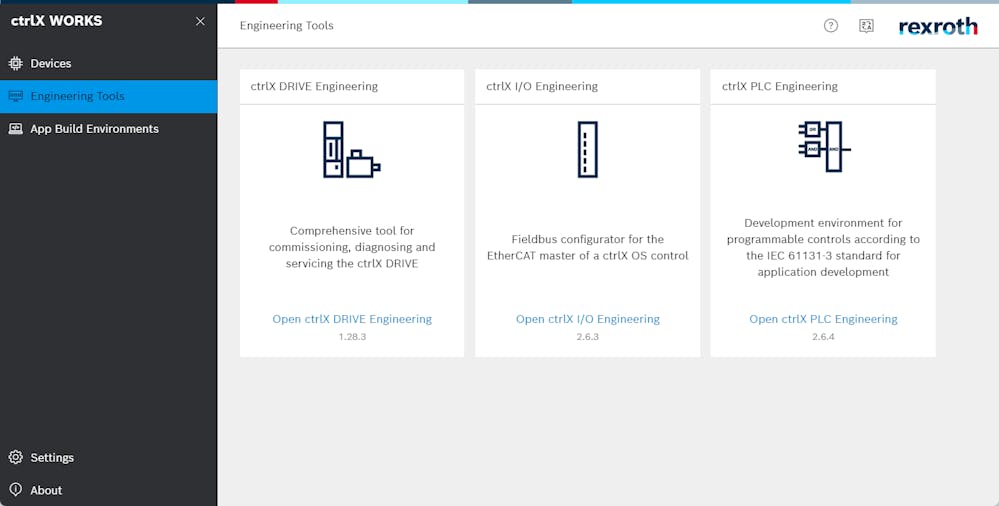The width and height of the screenshot is (999, 506).
Task: Click the ctrlX WORKS title text
Action: pyautogui.click(x=57, y=21)
